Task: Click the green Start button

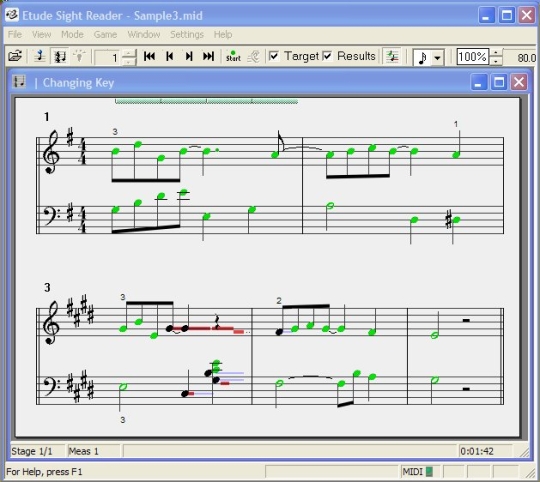Action: pos(233,56)
